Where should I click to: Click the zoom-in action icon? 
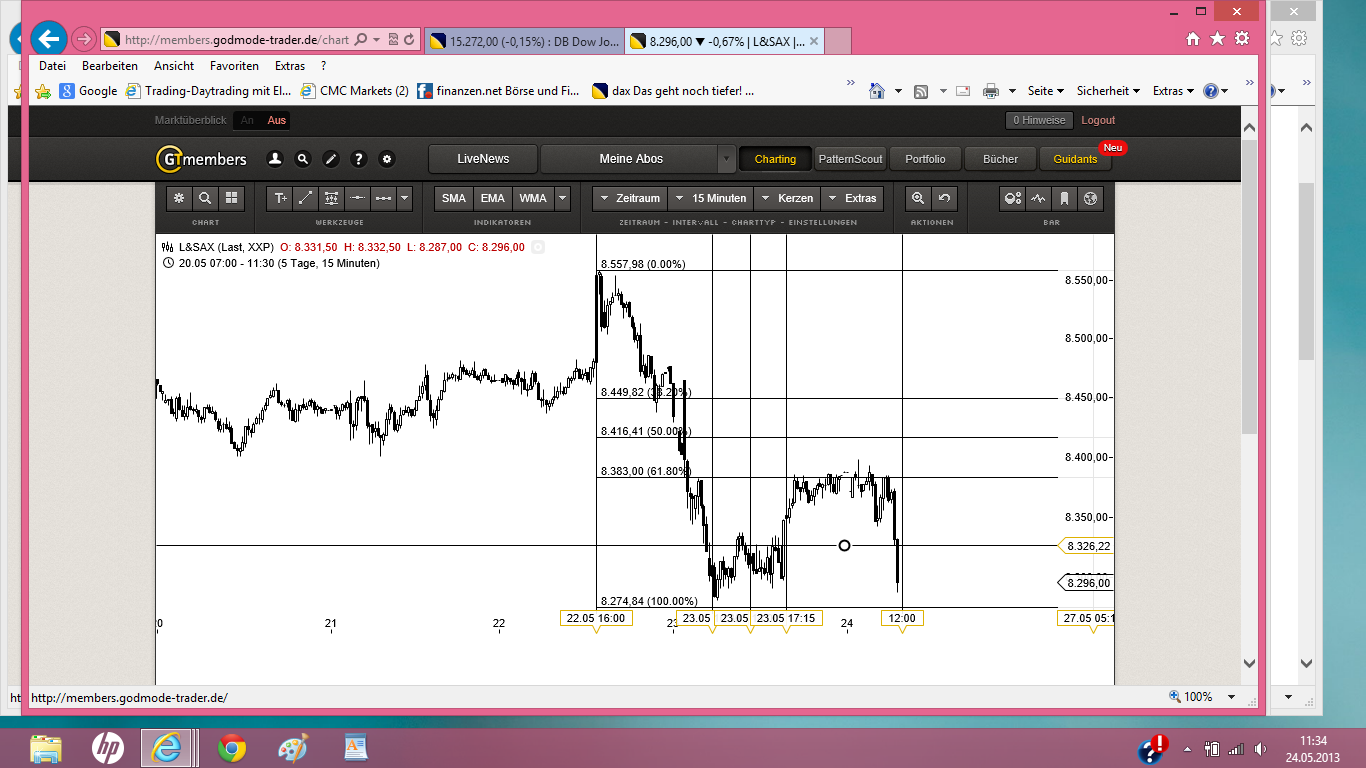(918, 198)
